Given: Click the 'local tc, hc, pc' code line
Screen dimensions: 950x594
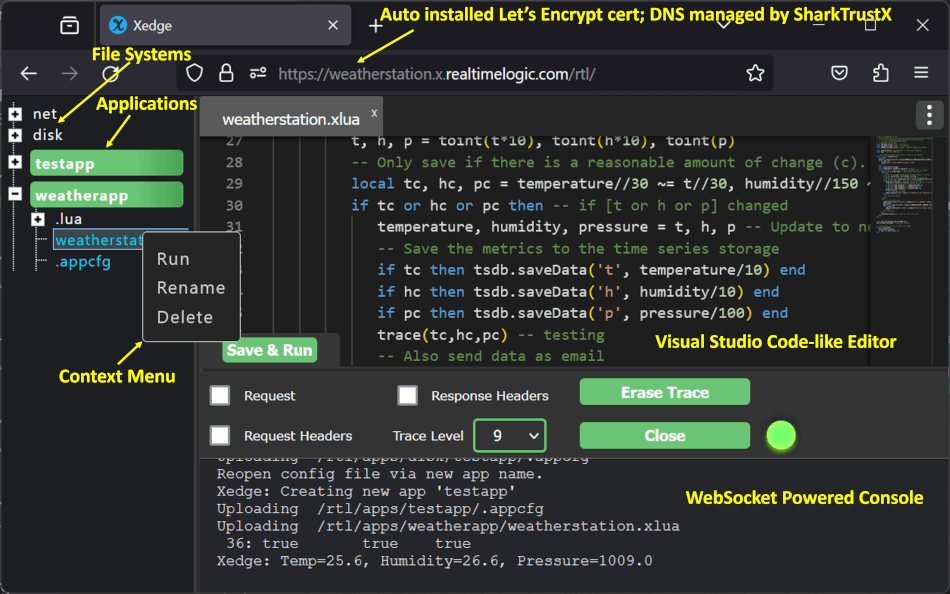Looking at the screenshot, I should pos(610,184).
